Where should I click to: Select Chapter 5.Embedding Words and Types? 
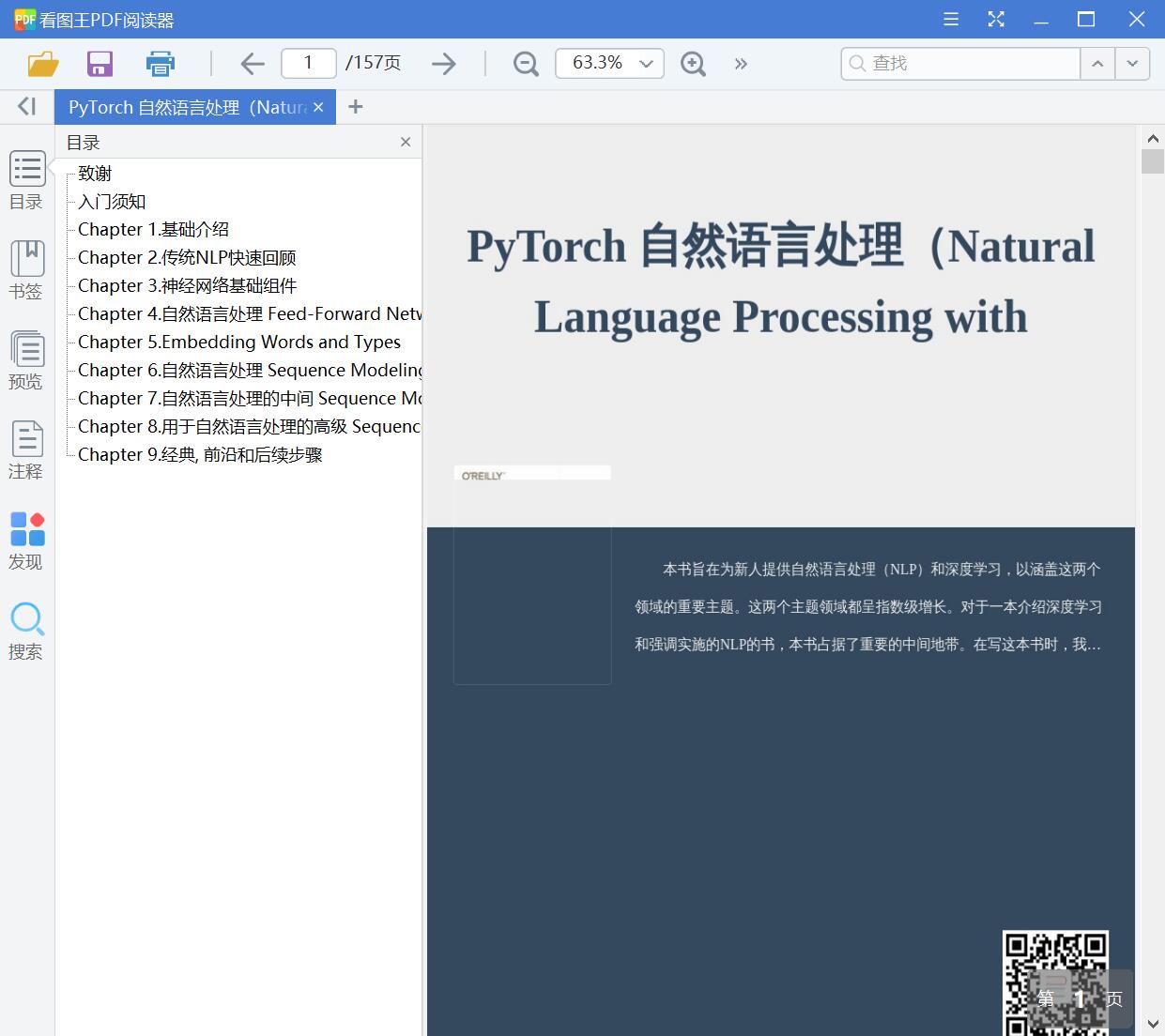238,342
